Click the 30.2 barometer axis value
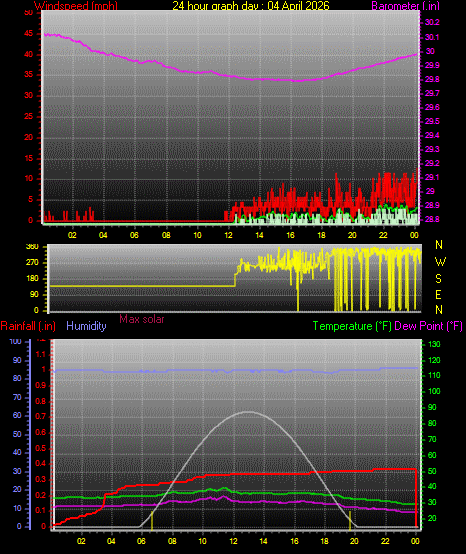Viewport: 466px width, 554px height. pyautogui.click(x=432, y=22)
